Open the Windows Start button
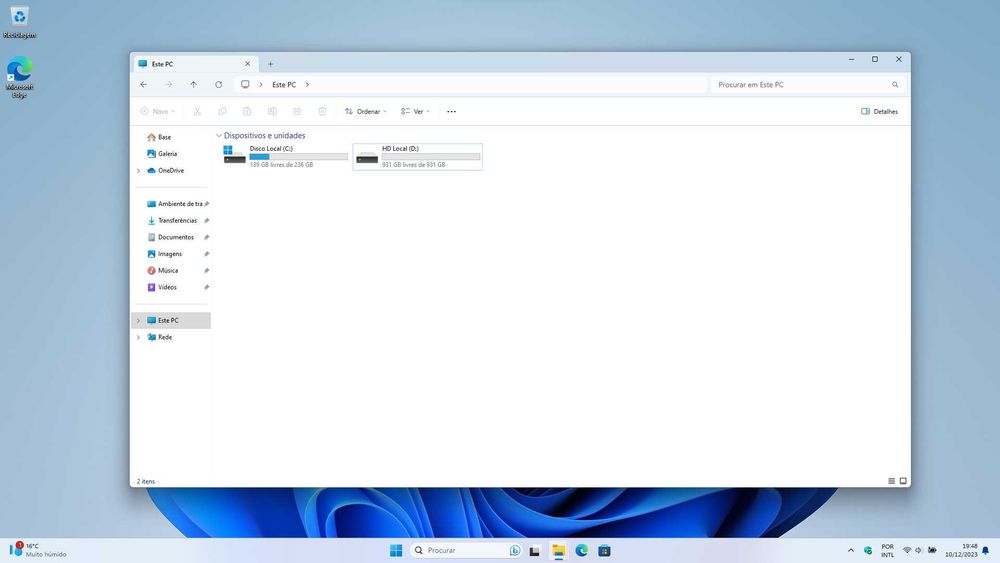This screenshot has height=563, width=1000. coord(396,550)
